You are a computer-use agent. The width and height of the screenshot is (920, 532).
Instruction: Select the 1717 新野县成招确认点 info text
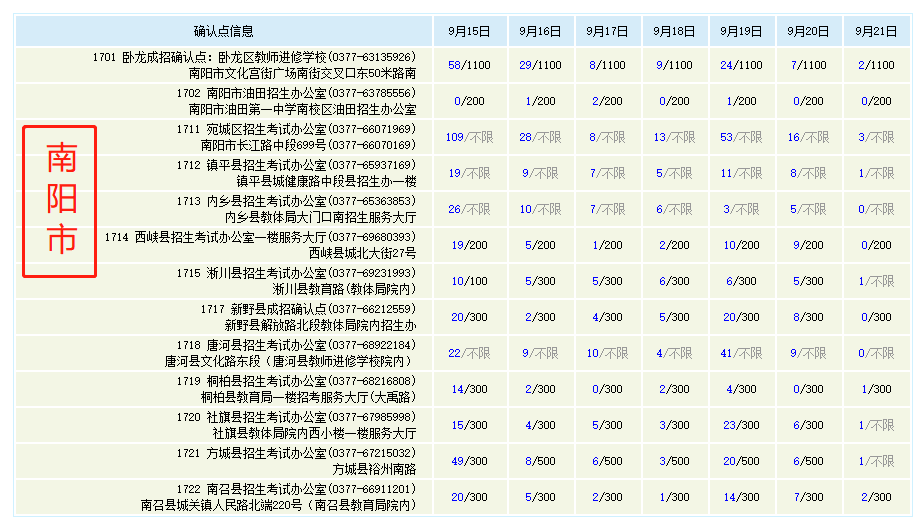coord(309,317)
